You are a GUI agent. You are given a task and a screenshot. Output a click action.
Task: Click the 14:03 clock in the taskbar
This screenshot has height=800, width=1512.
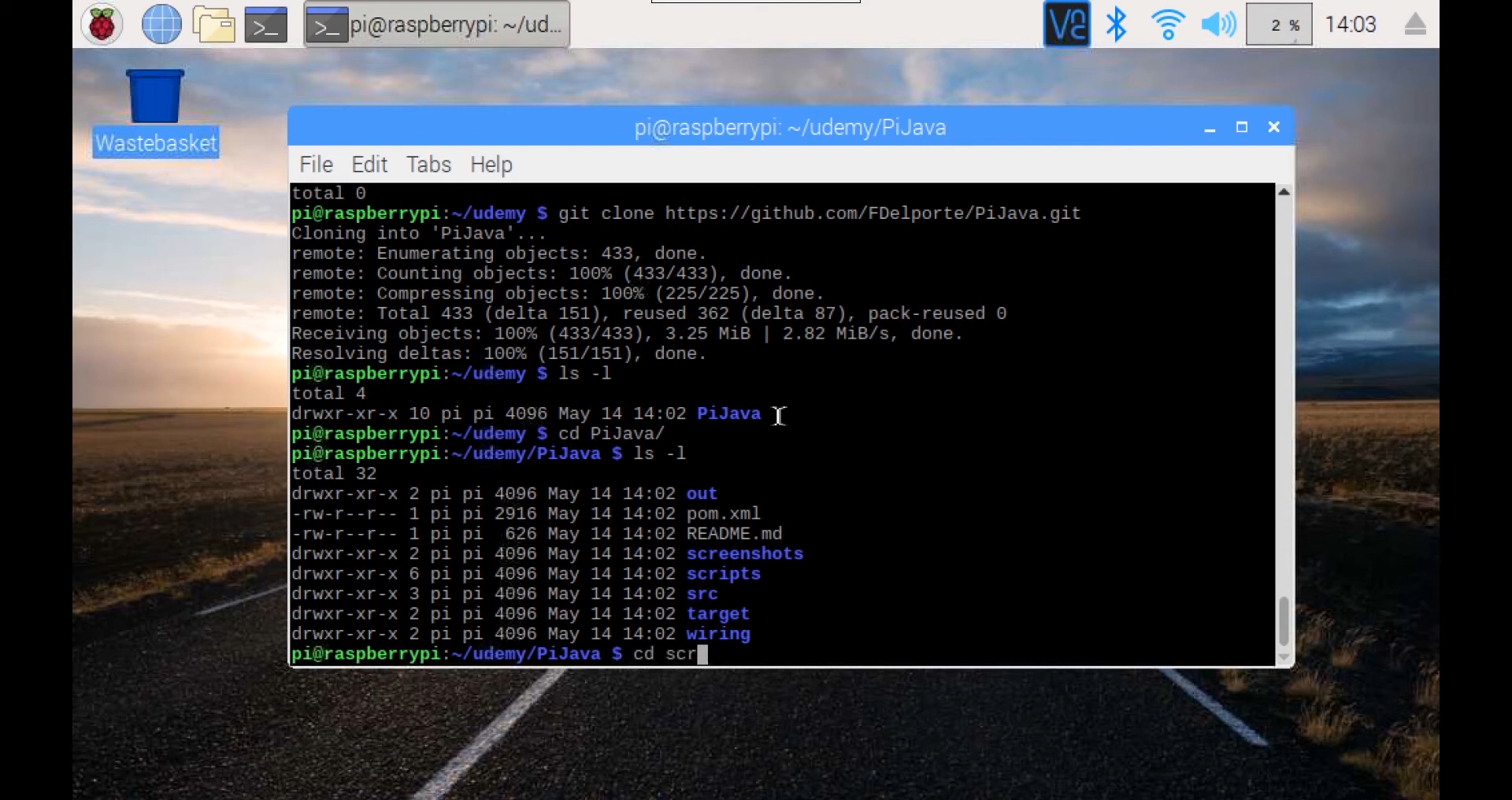pos(1350,24)
